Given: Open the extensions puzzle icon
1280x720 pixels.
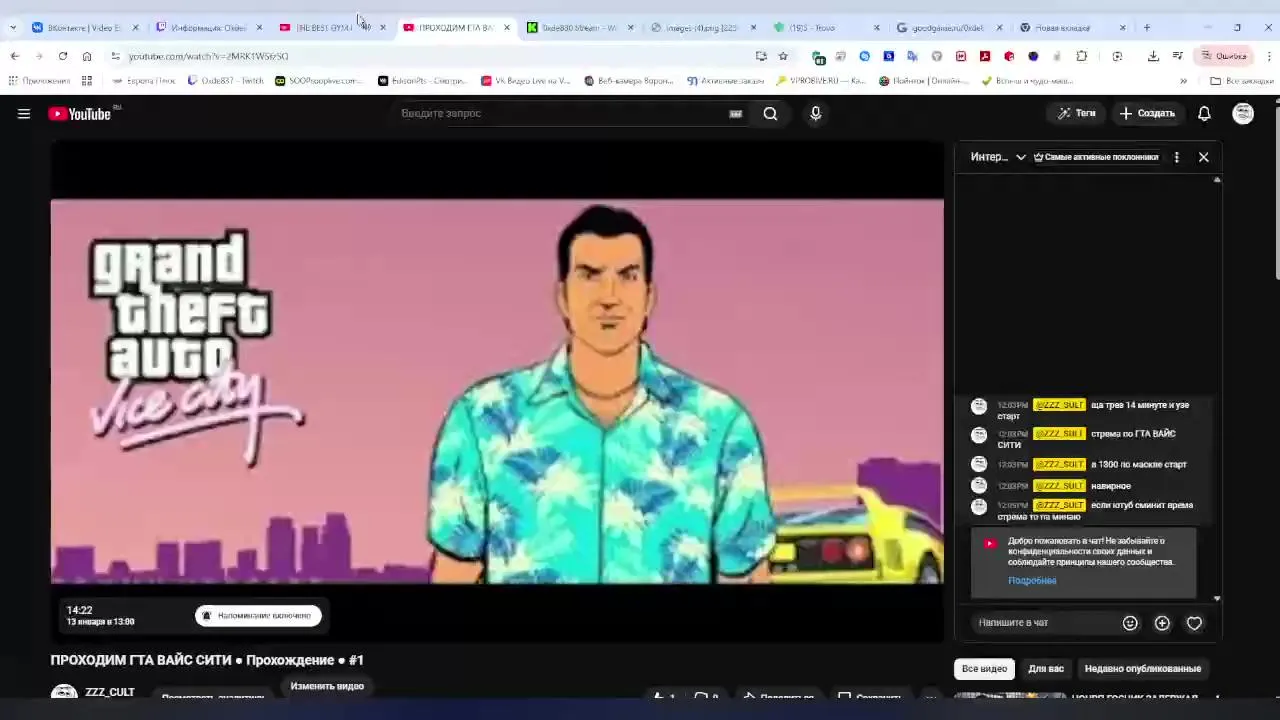Looking at the screenshot, I should pyautogui.click(x=1081, y=56).
